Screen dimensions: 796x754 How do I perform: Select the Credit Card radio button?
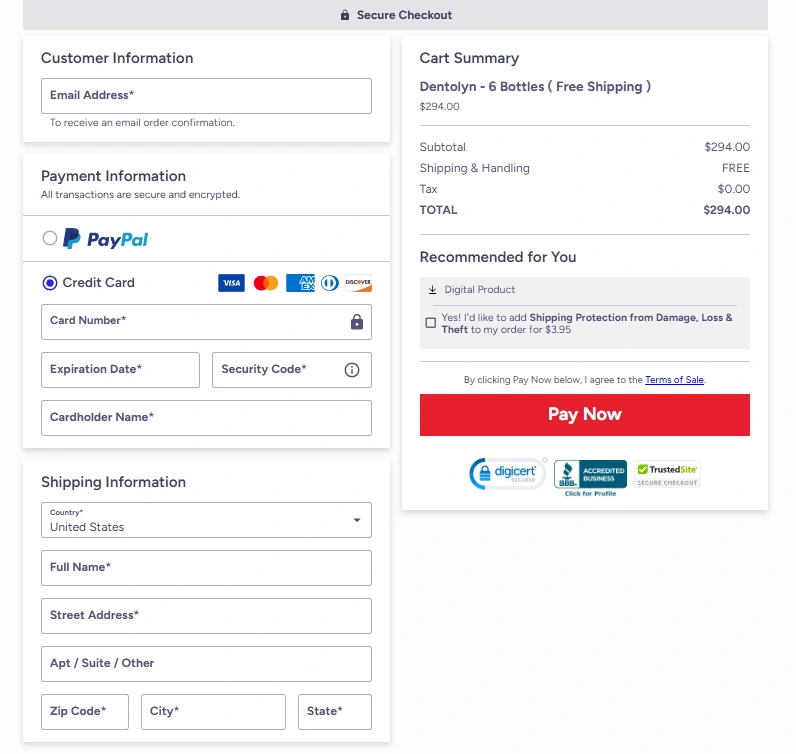(x=50, y=283)
